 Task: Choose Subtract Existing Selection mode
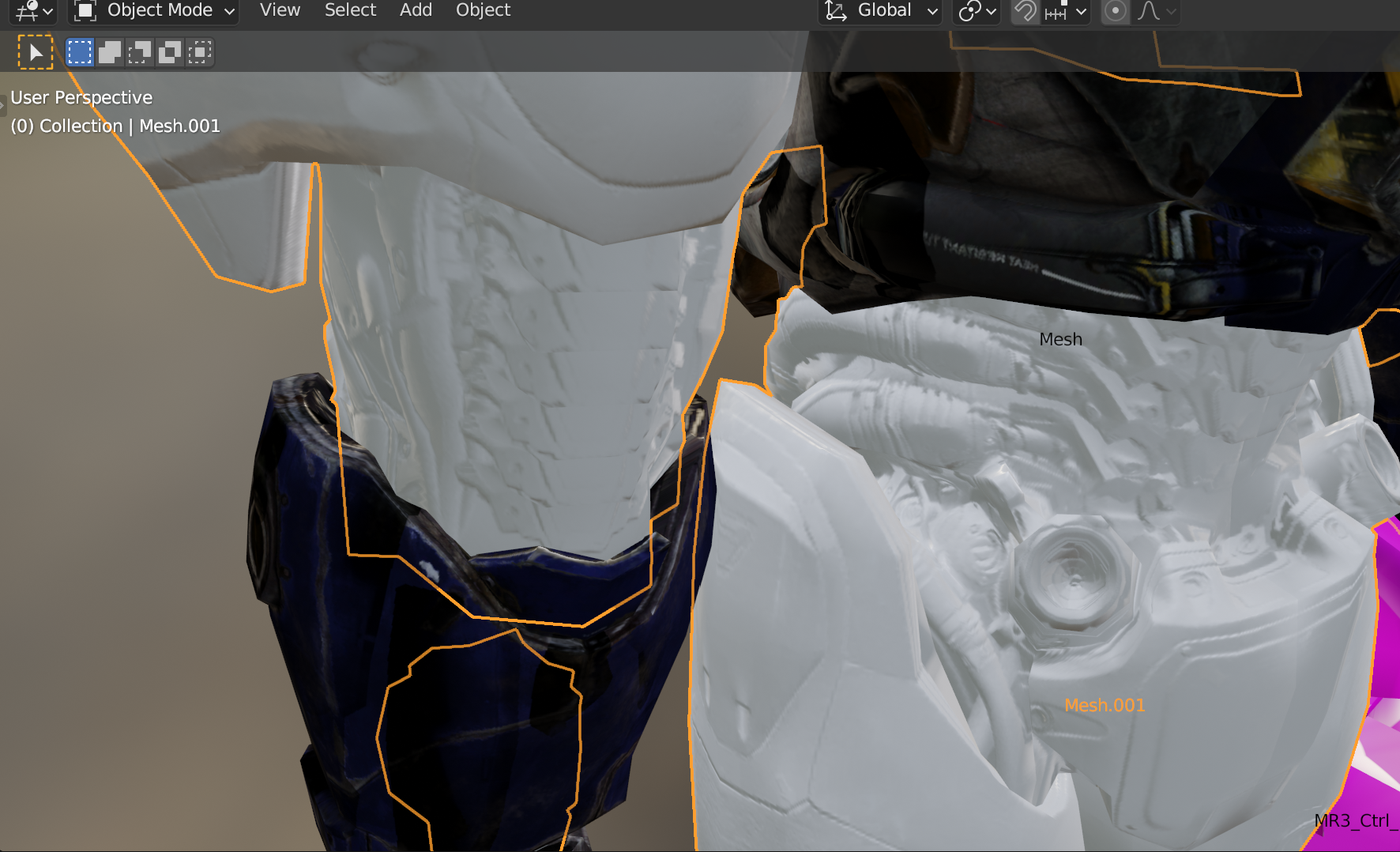click(x=140, y=53)
